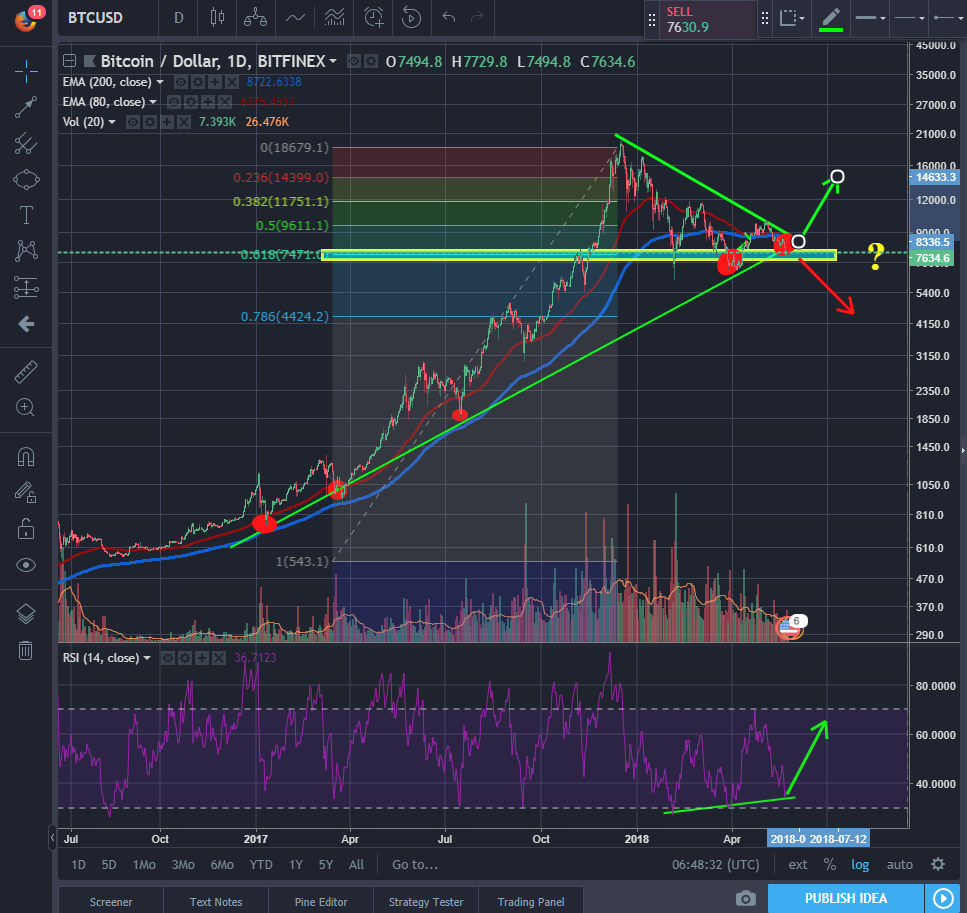Open settings gear for EMA 200
This screenshot has width=967, height=913.
click(197, 82)
